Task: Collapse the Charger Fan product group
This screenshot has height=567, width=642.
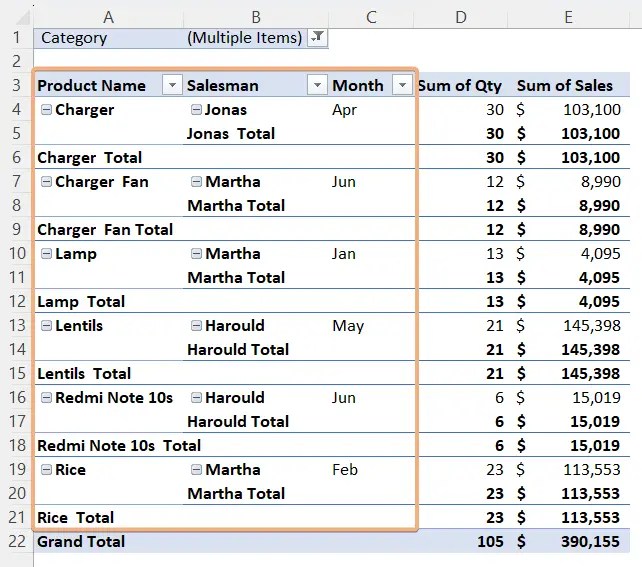Action: click(46, 181)
